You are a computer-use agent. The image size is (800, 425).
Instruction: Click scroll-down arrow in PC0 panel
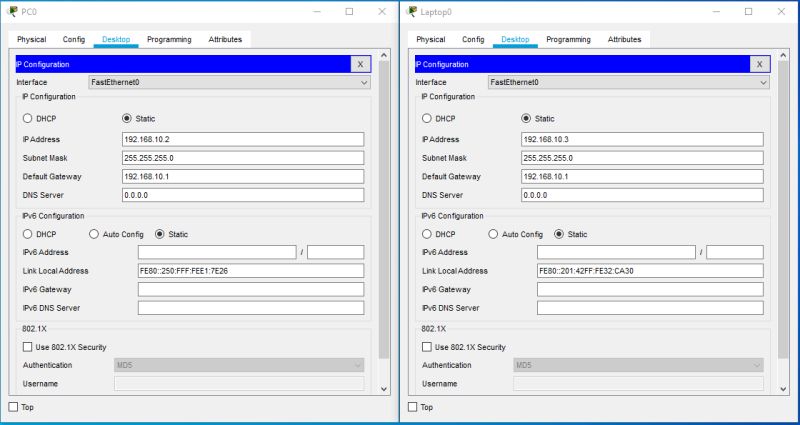[x=384, y=389]
